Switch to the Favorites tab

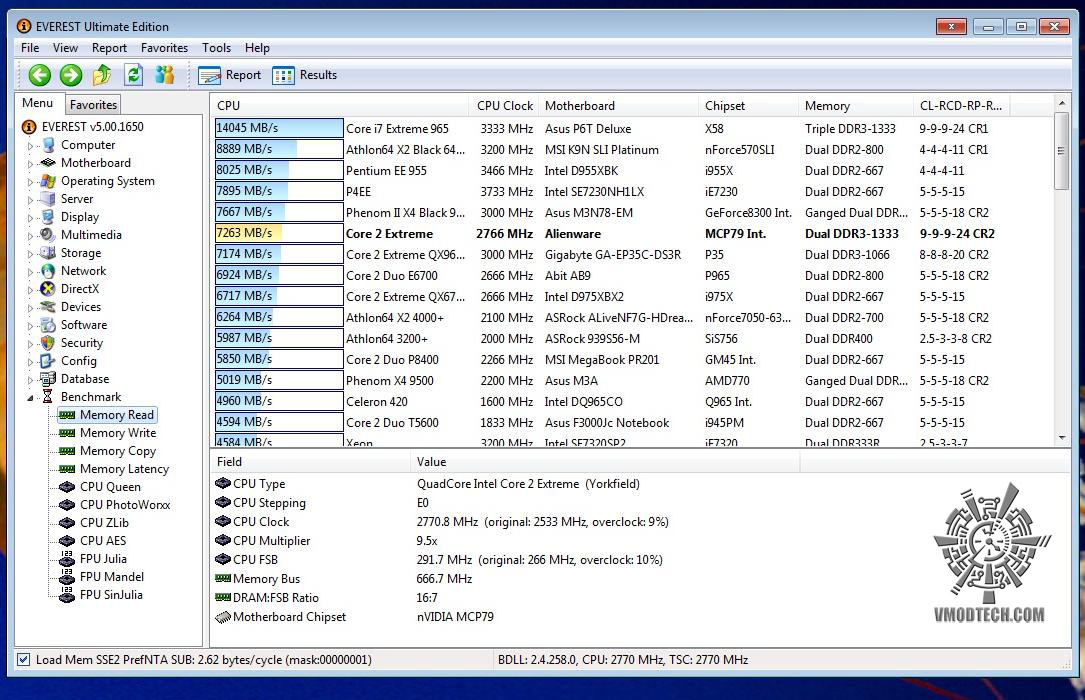pyautogui.click(x=93, y=104)
